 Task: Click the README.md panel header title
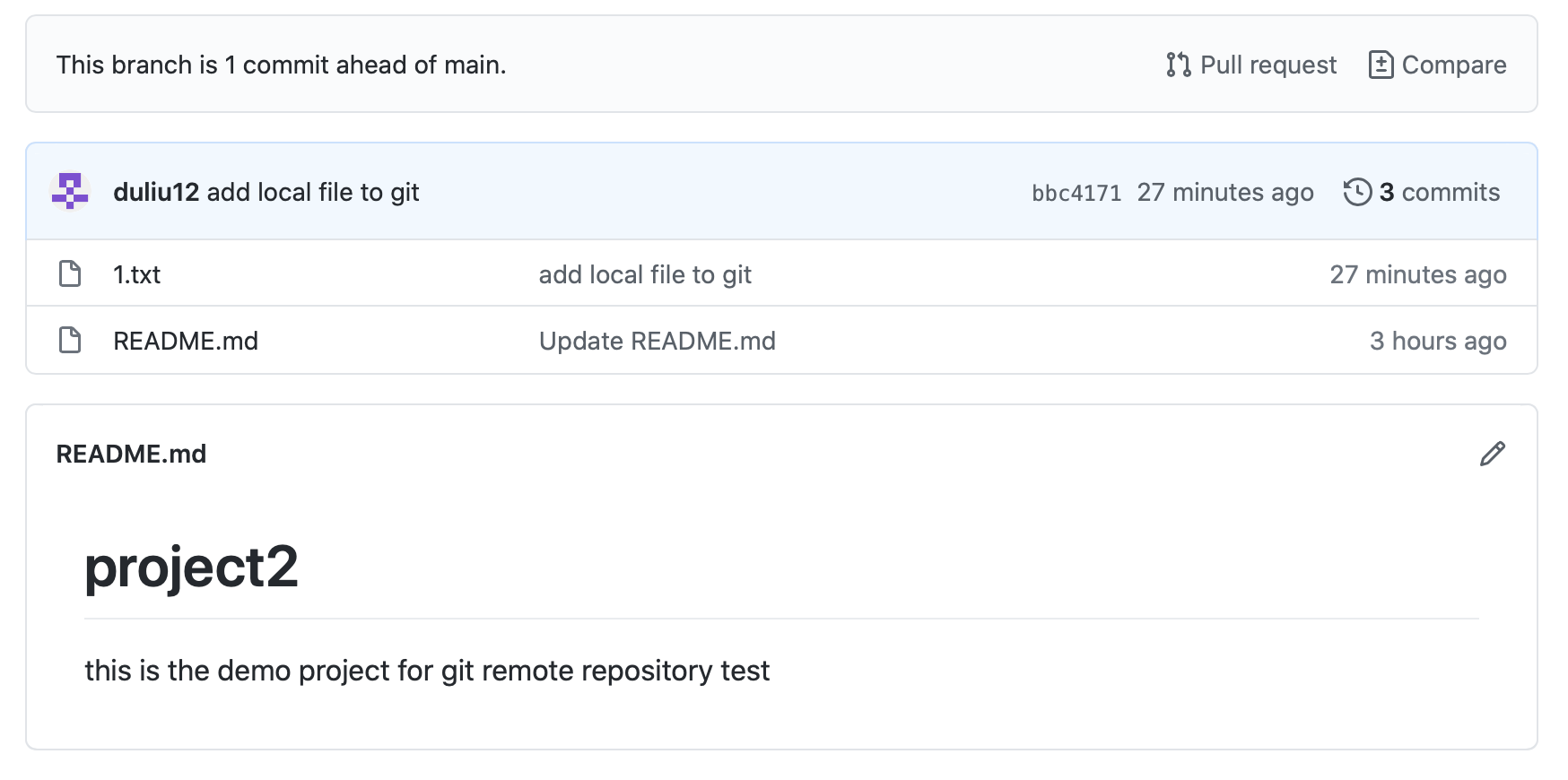131,455
